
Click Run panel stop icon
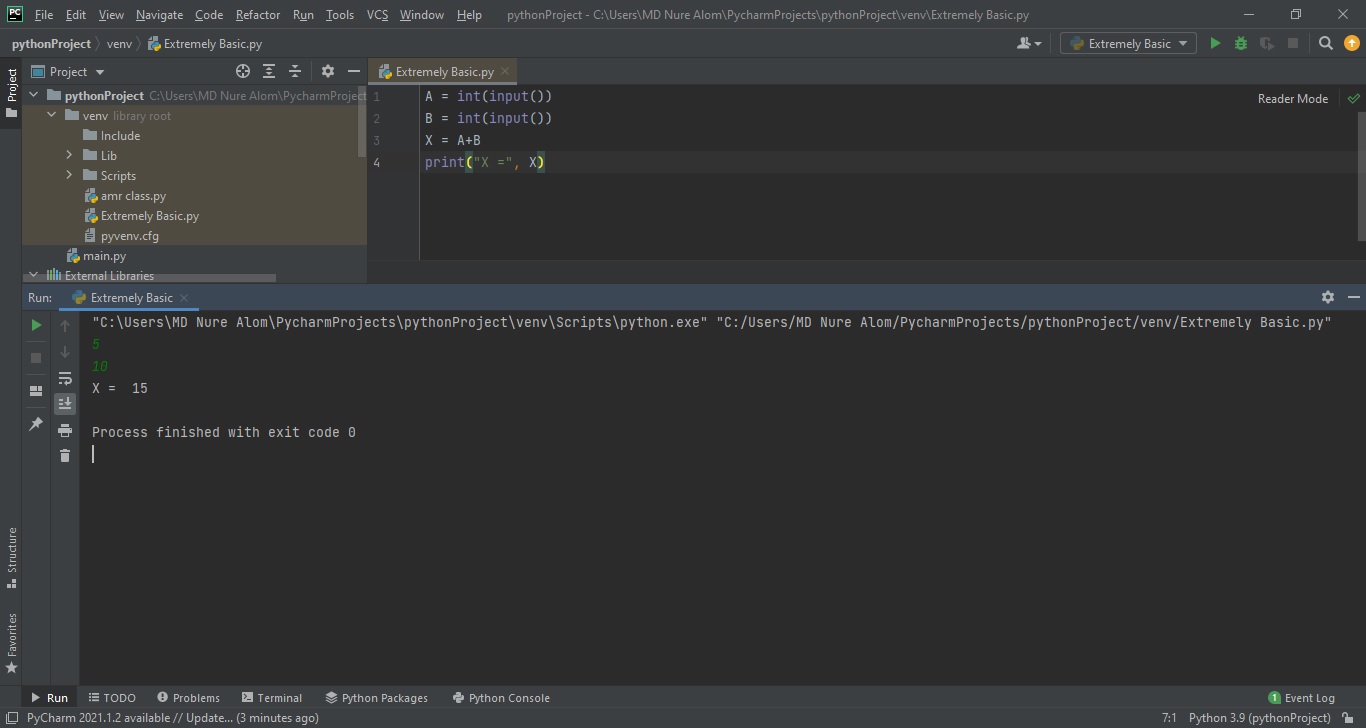[x=36, y=357]
